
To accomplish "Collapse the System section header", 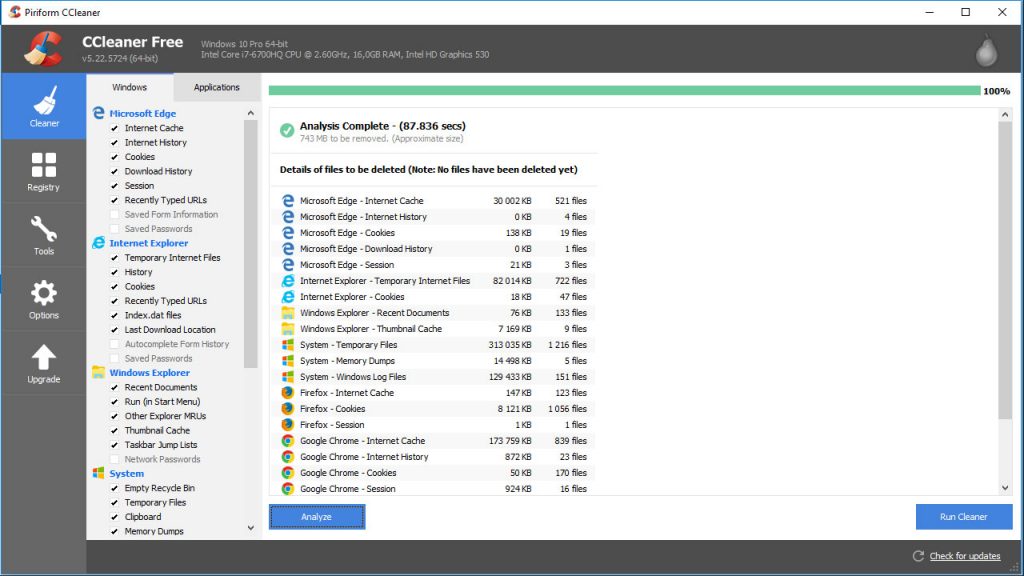I will point(125,473).
